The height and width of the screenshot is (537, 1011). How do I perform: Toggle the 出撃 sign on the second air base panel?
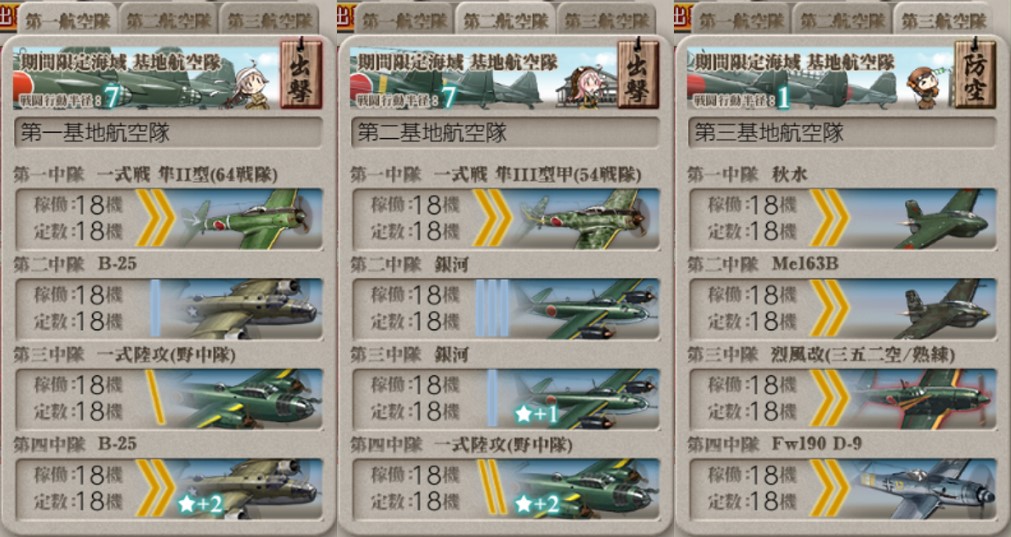click(638, 74)
